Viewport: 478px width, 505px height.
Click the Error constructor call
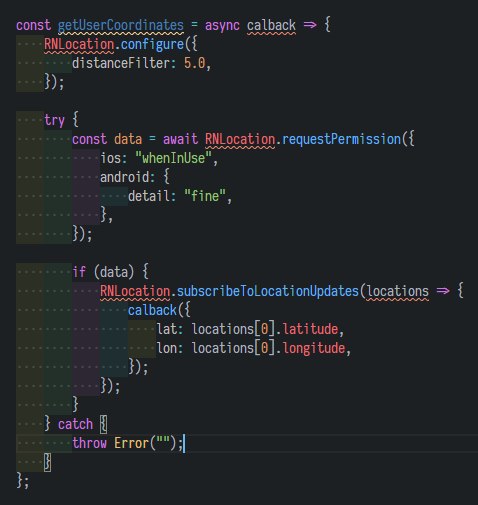[131, 443]
